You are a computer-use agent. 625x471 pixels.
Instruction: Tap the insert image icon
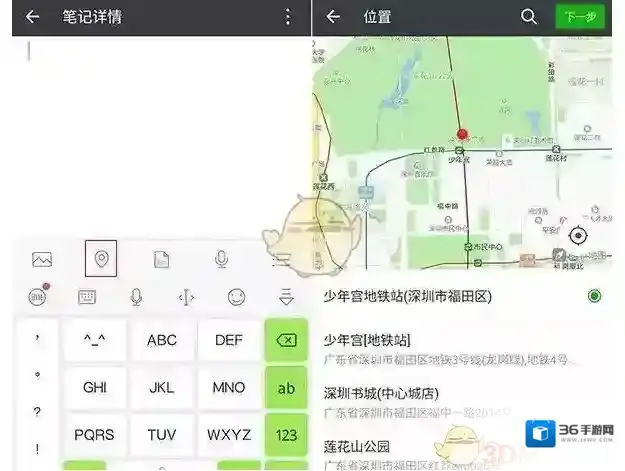pyautogui.click(x=42, y=259)
